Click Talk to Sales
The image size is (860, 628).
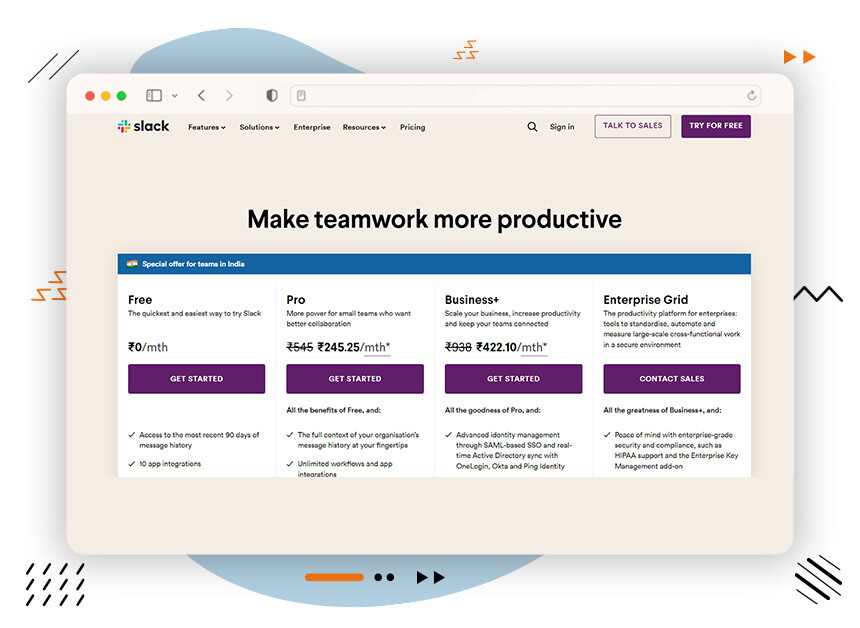pos(632,126)
